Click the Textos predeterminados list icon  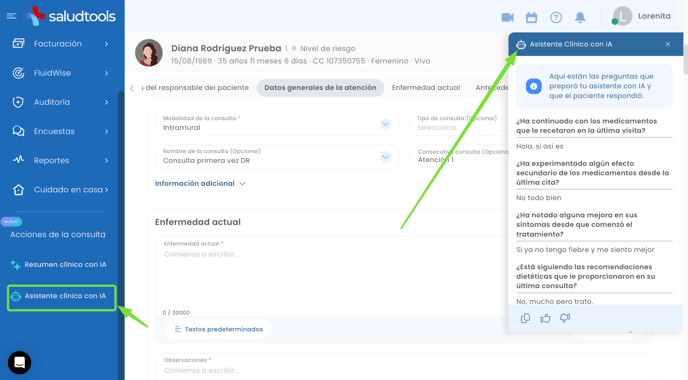(x=178, y=329)
